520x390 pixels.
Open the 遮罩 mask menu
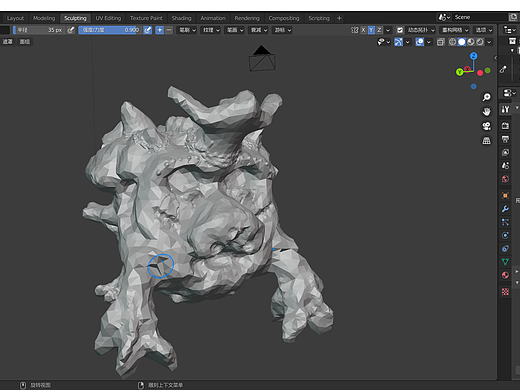[x=8, y=42]
